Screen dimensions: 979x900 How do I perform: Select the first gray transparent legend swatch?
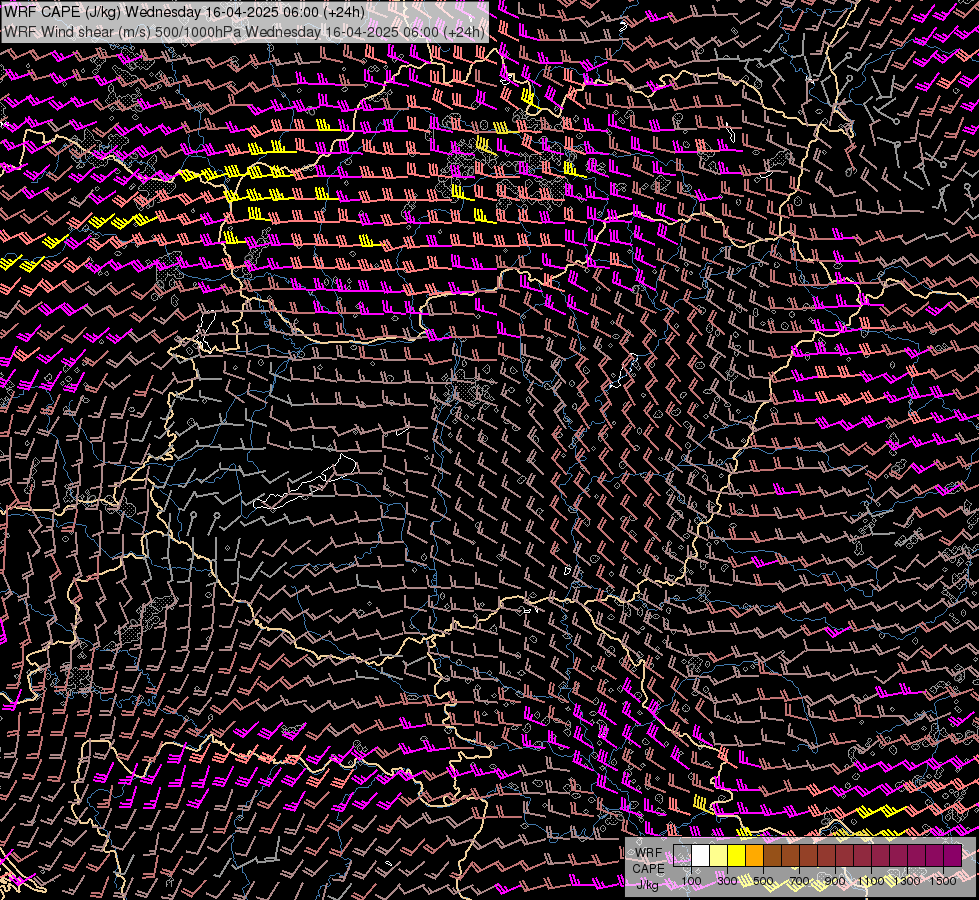coord(682,855)
